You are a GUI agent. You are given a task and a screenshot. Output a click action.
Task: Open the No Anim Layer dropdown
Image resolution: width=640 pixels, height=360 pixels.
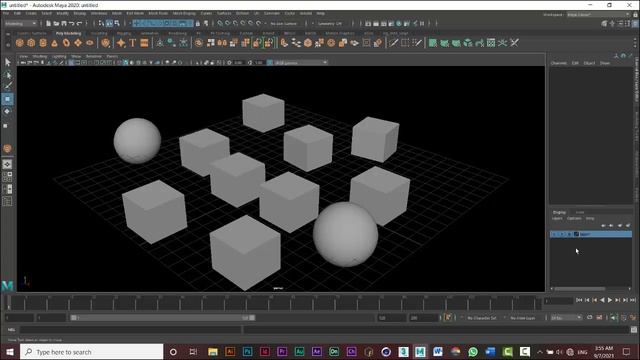click(523, 318)
